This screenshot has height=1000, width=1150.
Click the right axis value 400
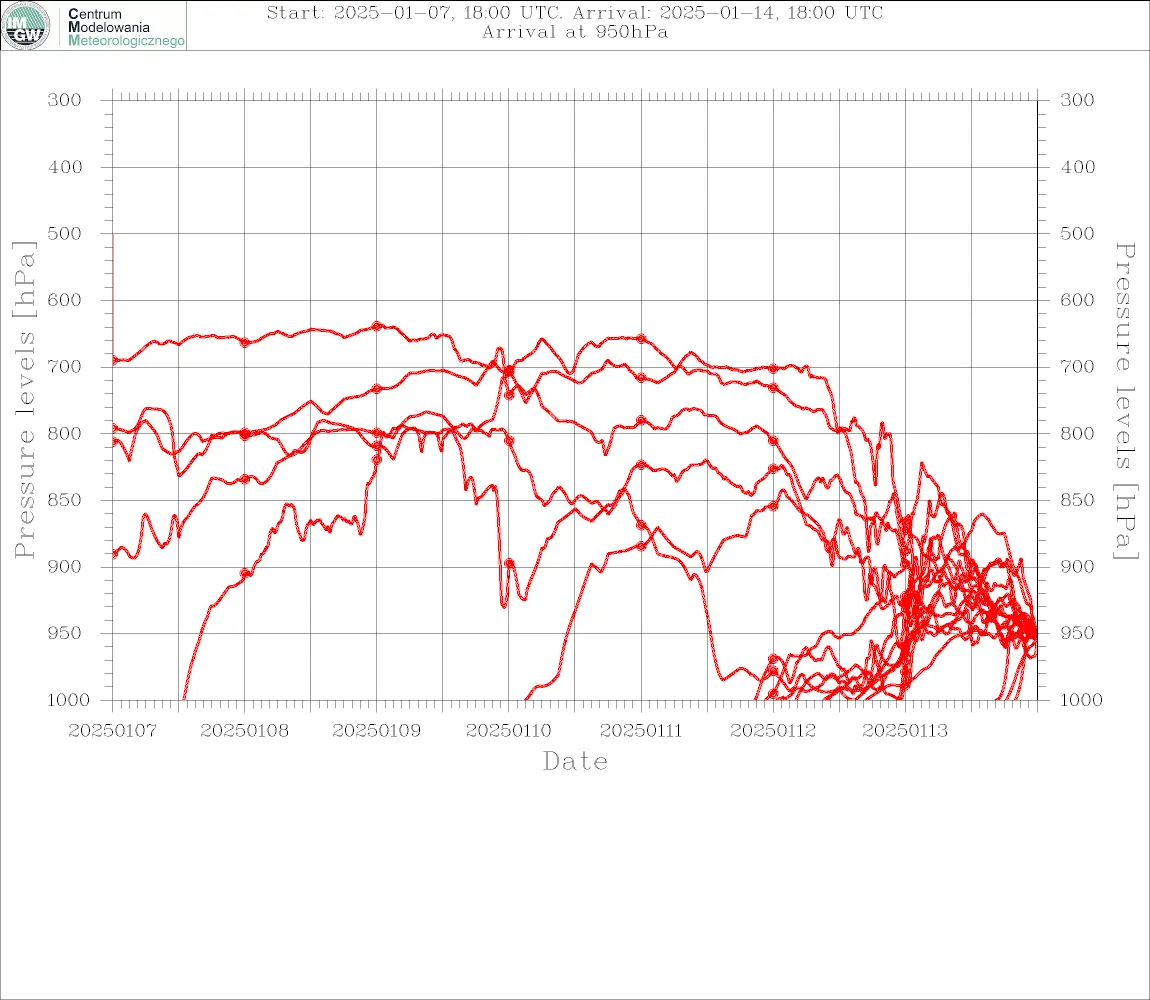coord(1077,167)
